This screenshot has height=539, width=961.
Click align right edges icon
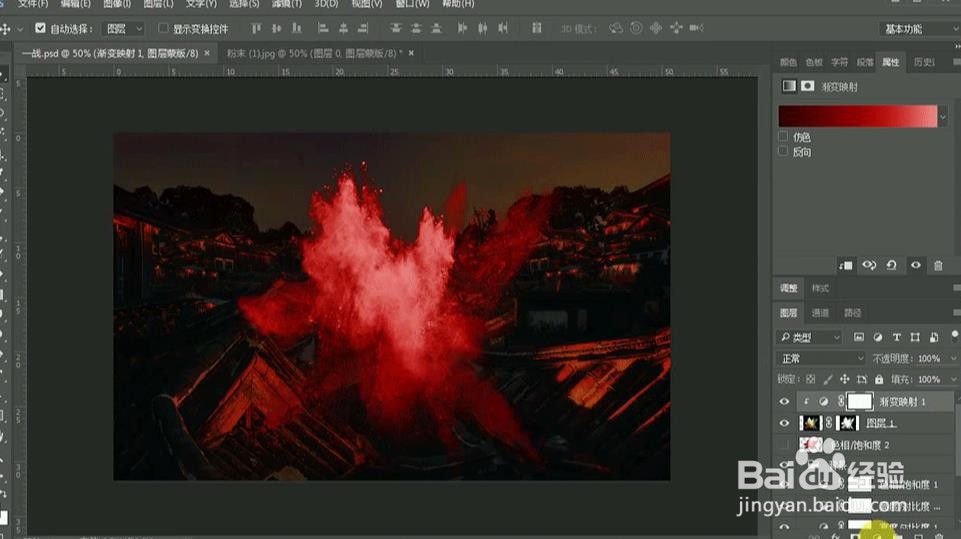point(363,28)
